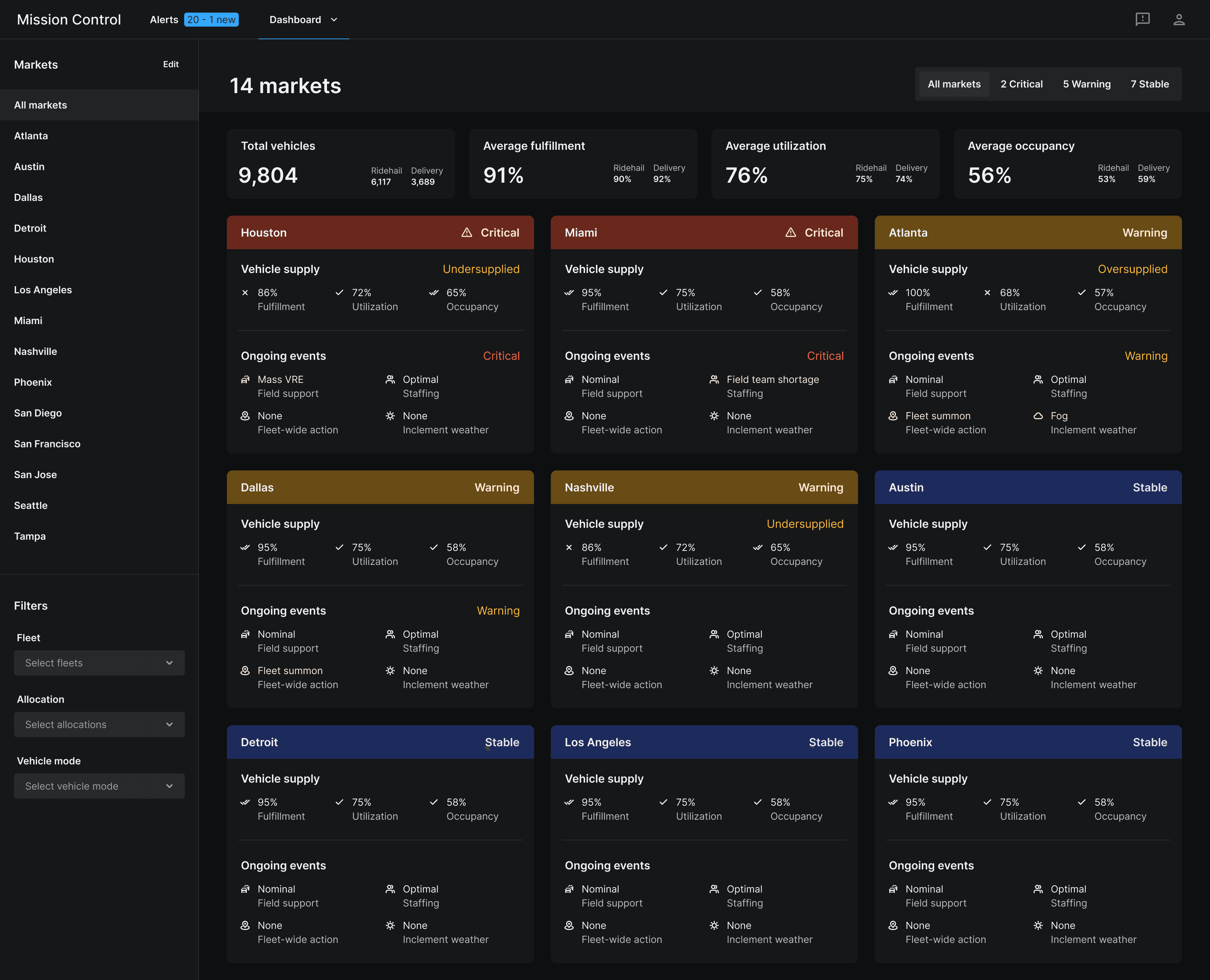Screen dimensions: 1210x980
Task: Open the user account icon
Action: [x=1179, y=20]
